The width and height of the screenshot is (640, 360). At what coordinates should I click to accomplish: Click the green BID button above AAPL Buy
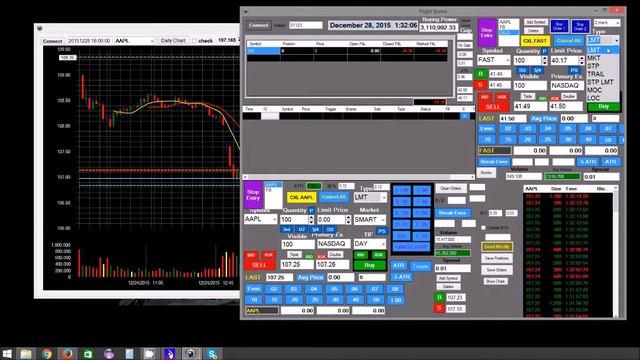(360, 255)
